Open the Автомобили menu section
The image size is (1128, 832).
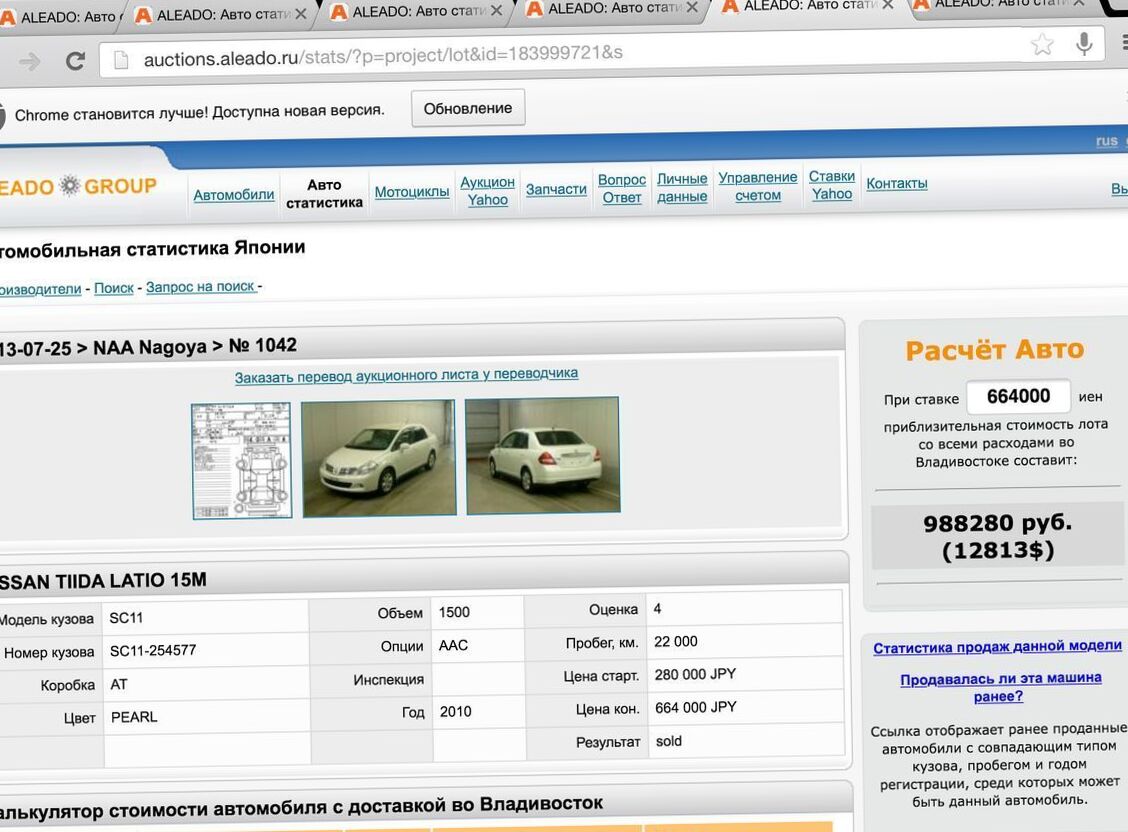tap(234, 194)
